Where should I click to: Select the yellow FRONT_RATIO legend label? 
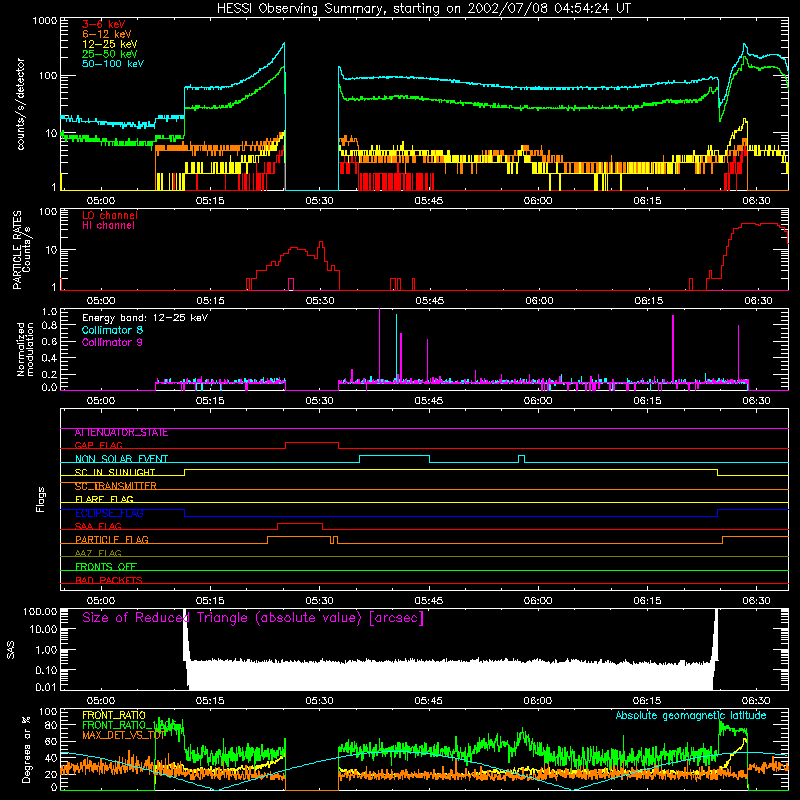114,715
